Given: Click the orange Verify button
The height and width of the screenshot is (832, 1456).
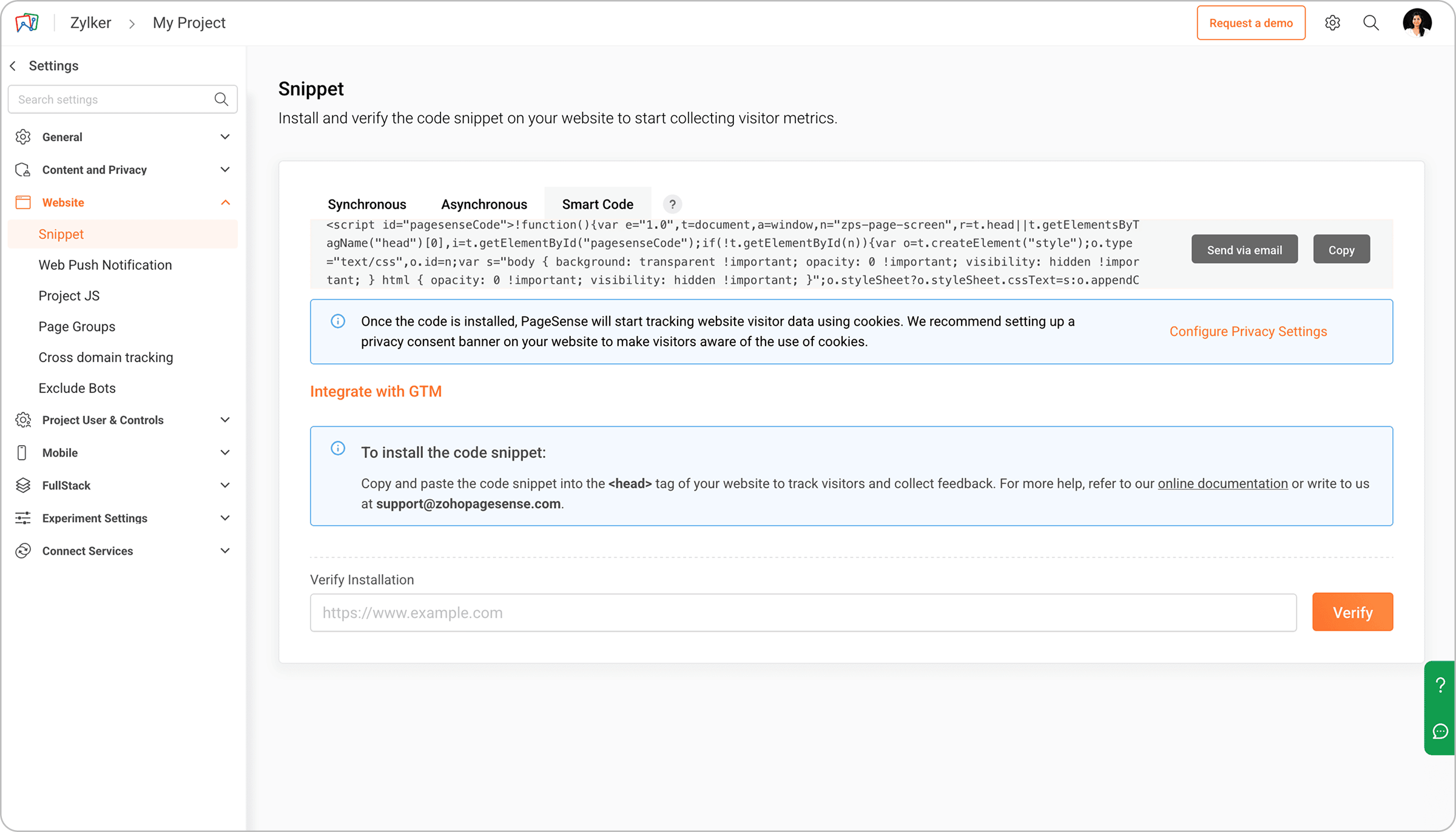Looking at the screenshot, I should 1352,612.
